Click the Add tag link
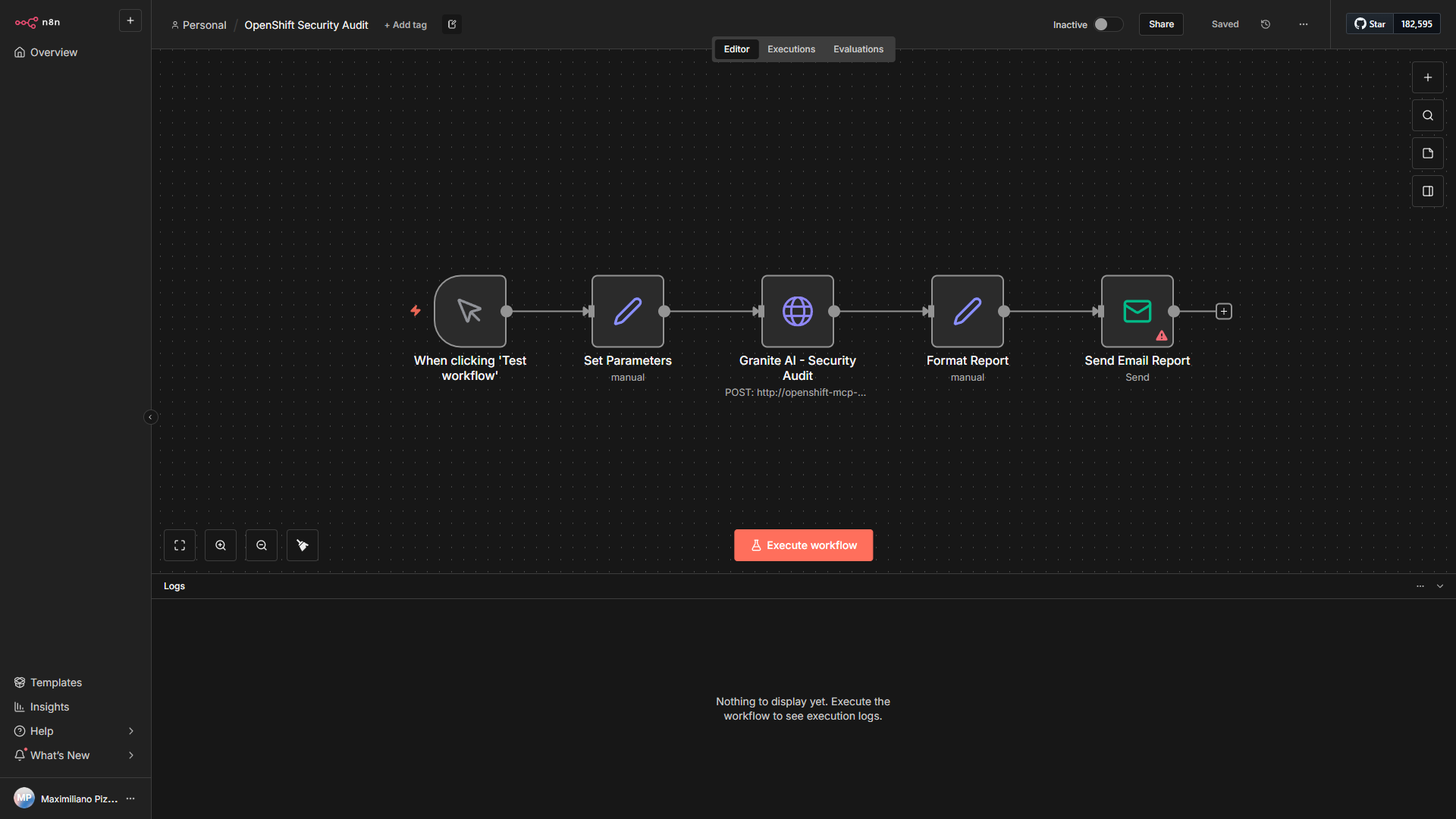Image resolution: width=1456 pixels, height=819 pixels. pyautogui.click(x=406, y=25)
